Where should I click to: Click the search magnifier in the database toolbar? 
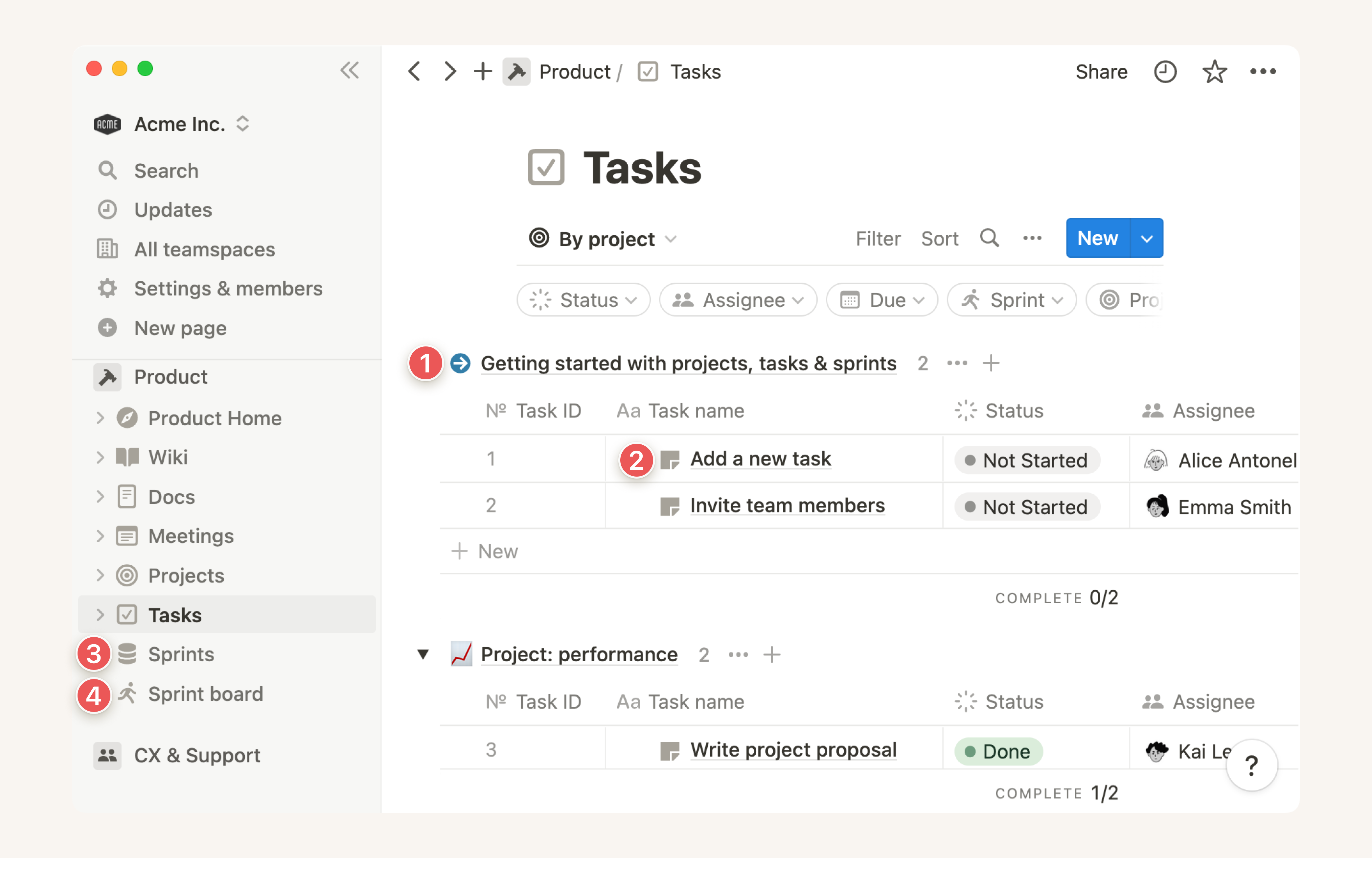click(989, 238)
